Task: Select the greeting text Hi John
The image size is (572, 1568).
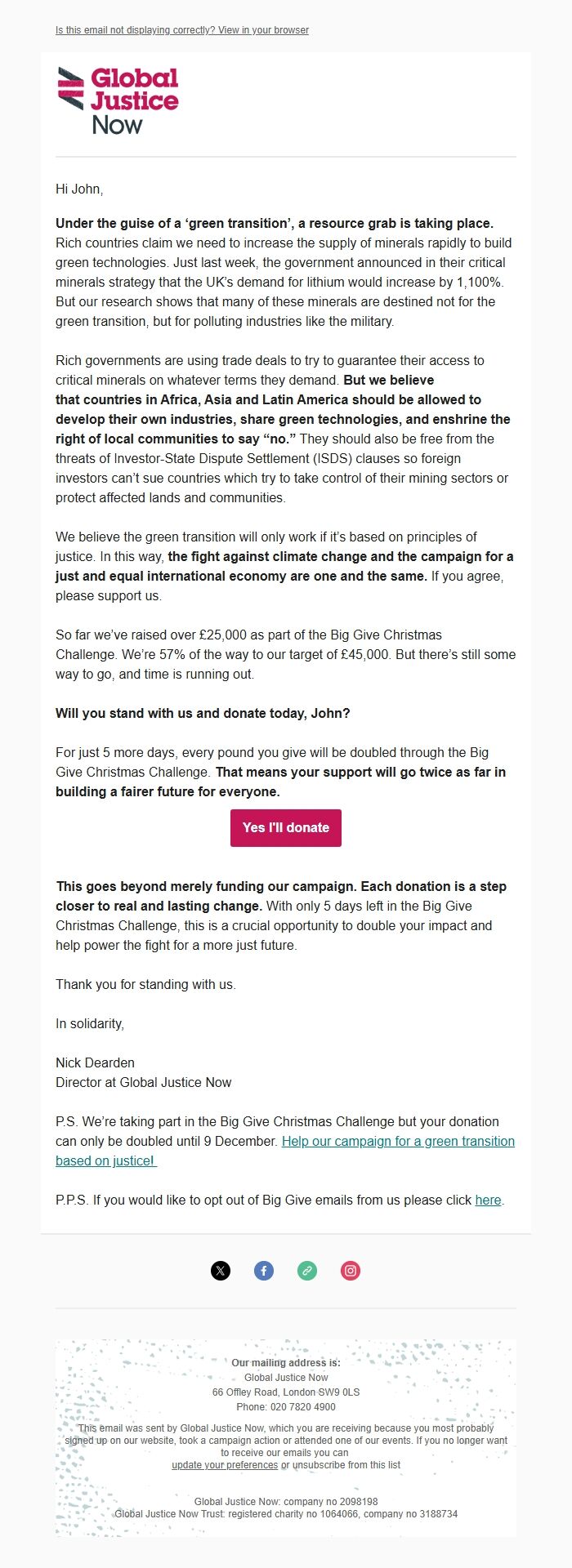Action: [79, 188]
